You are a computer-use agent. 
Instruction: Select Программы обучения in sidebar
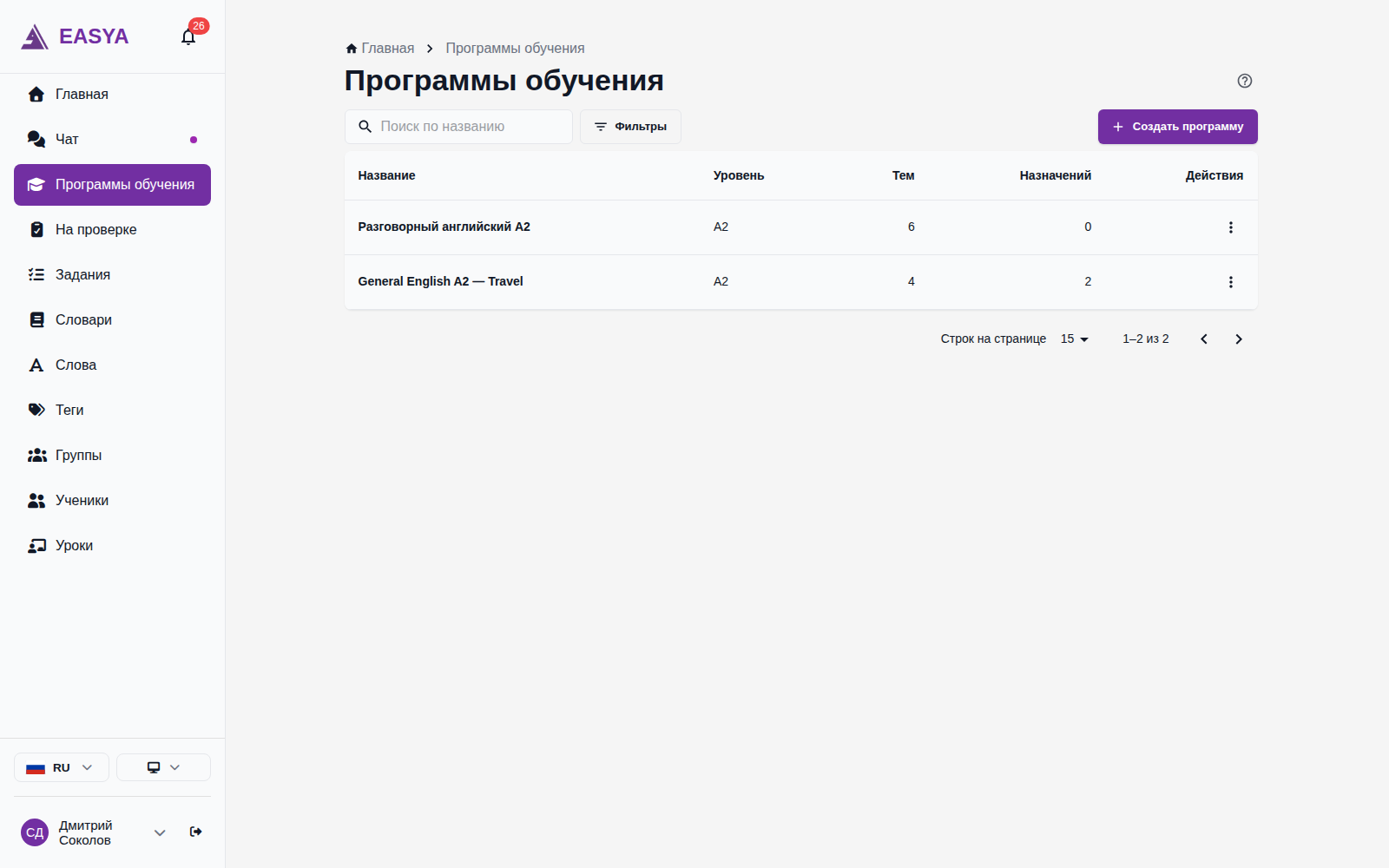point(112,185)
